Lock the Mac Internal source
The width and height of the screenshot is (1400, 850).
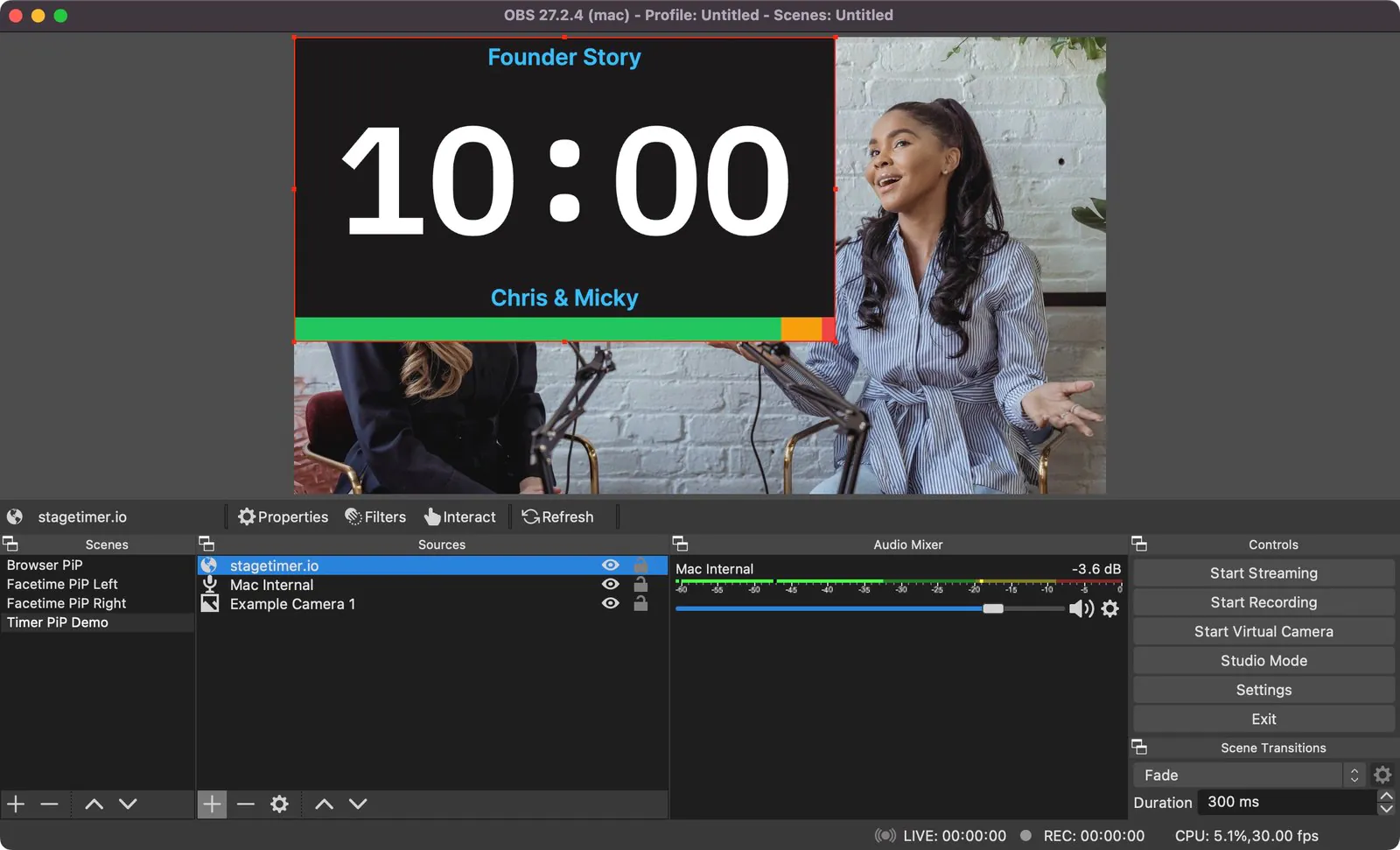(640, 584)
